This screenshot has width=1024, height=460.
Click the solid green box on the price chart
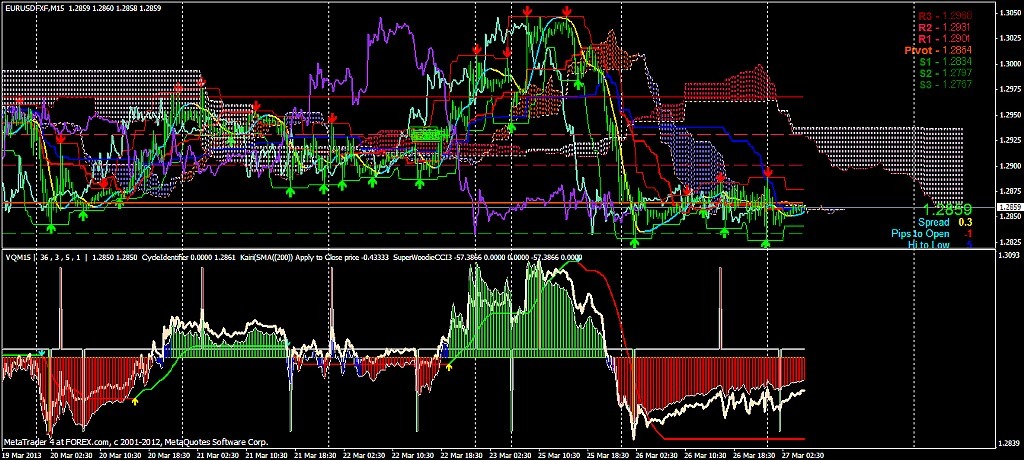point(426,135)
